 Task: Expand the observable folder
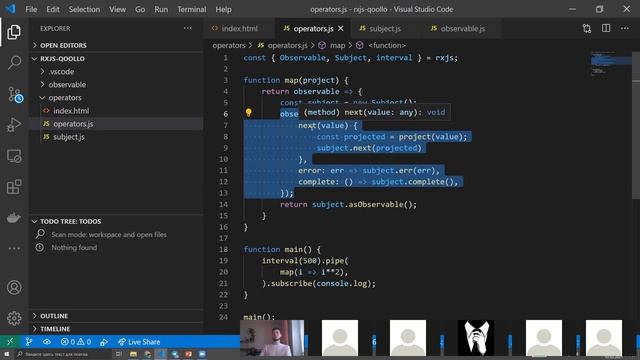click(116, 84)
